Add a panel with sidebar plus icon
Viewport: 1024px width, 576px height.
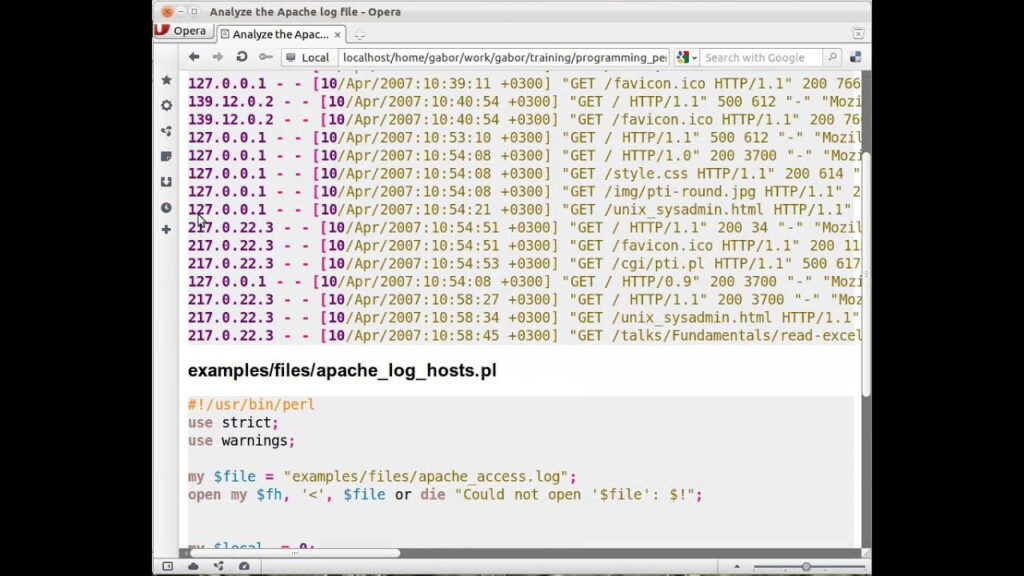point(167,230)
